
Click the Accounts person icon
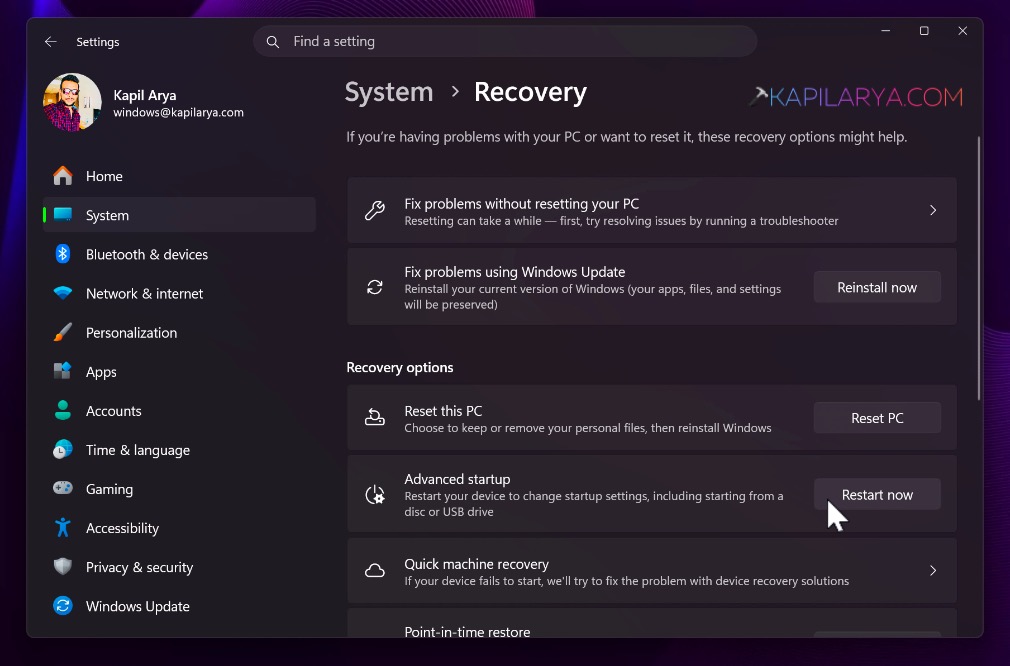point(62,410)
